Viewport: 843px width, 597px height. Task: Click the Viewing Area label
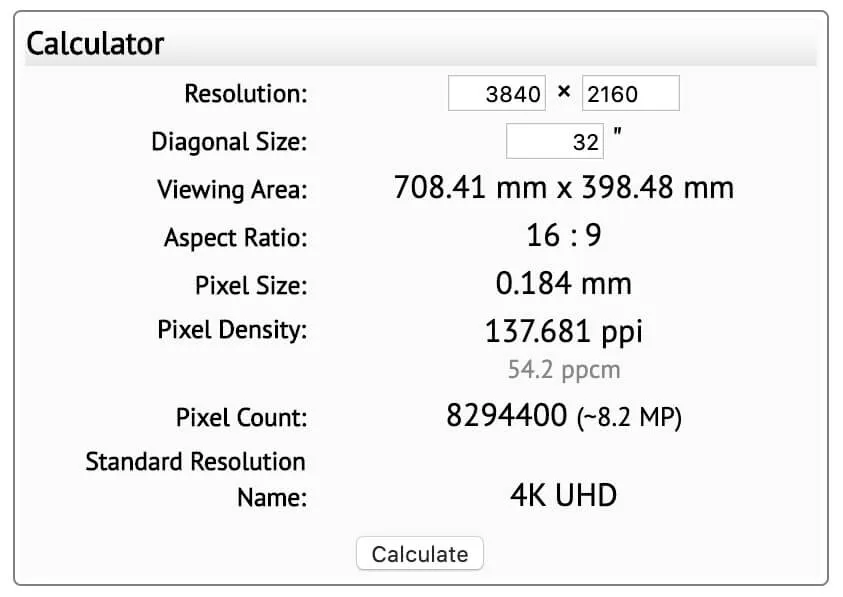[232, 190]
